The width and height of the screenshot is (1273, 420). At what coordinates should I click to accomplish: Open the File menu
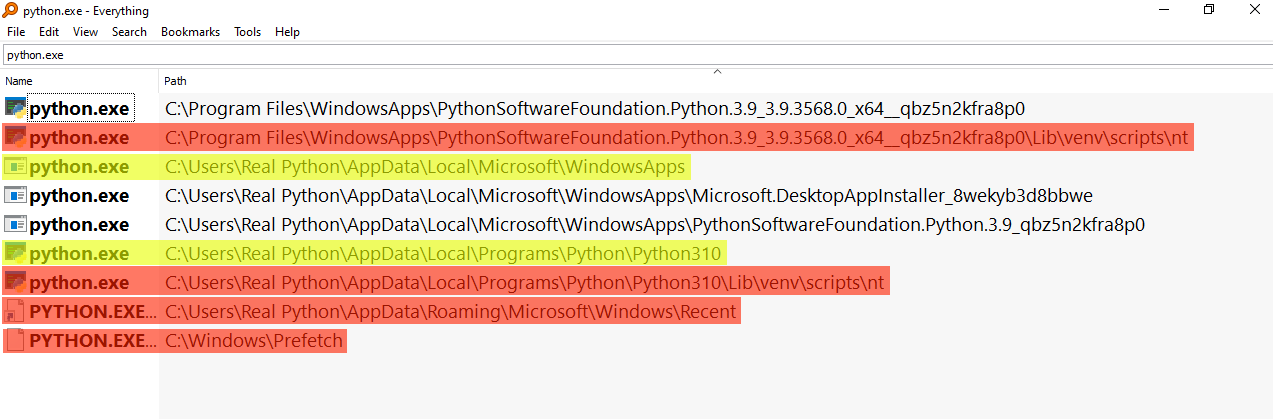click(16, 32)
